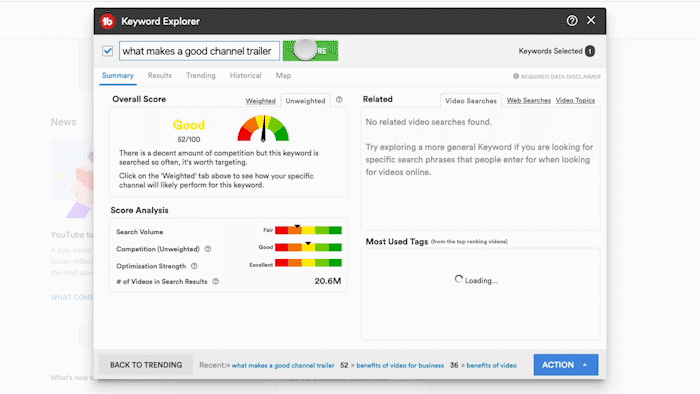The height and width of the screenshot is (394, 700).
Task: Open the Trending tab
Action: [x=201, y=75]
